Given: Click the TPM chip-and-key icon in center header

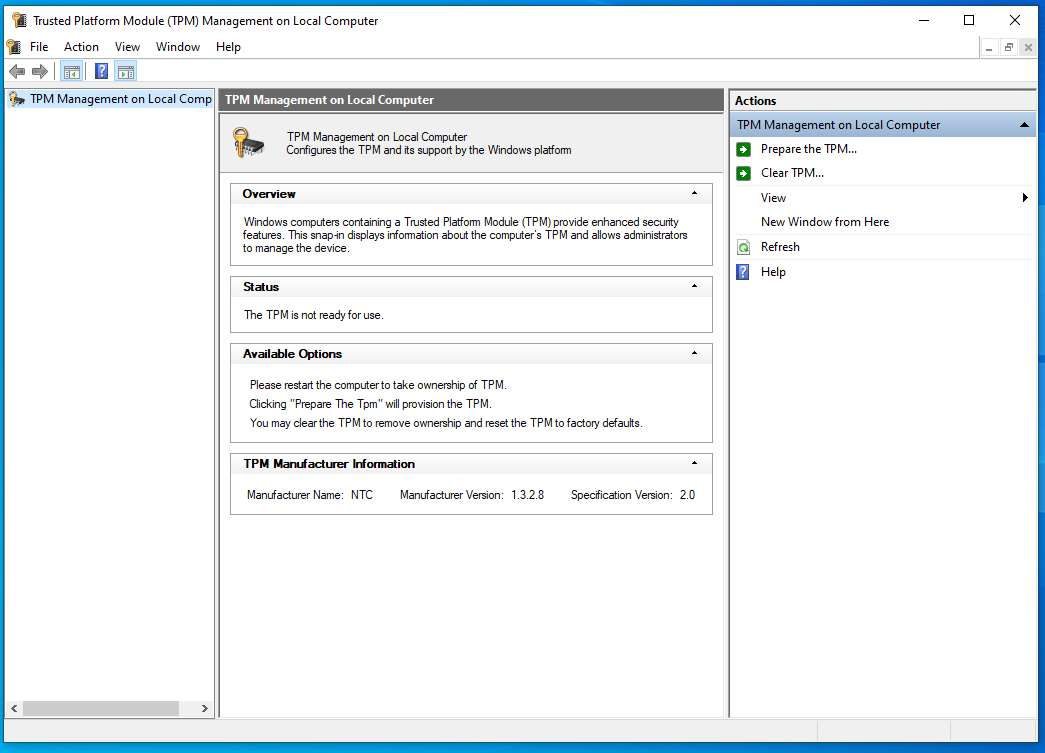Looking at the screenshot, I should point(249,143).
